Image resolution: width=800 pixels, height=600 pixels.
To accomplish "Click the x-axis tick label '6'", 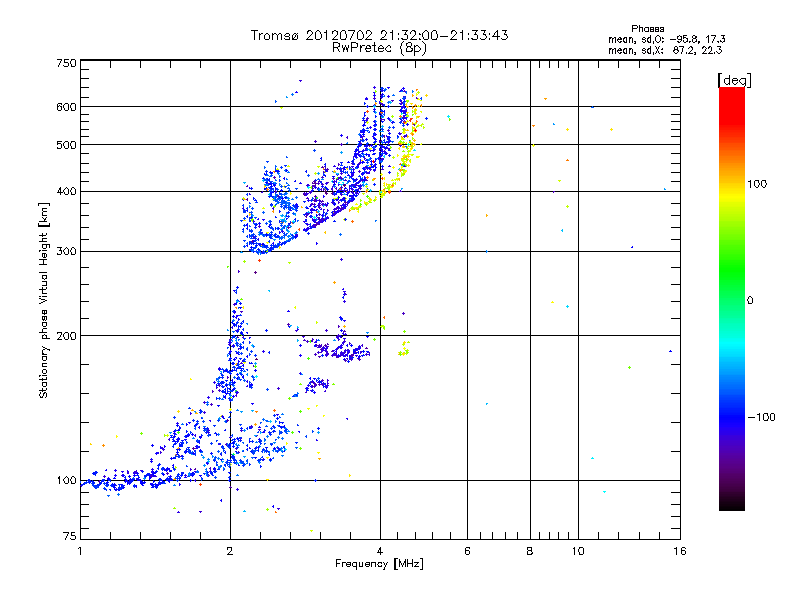I will point(467,551).
